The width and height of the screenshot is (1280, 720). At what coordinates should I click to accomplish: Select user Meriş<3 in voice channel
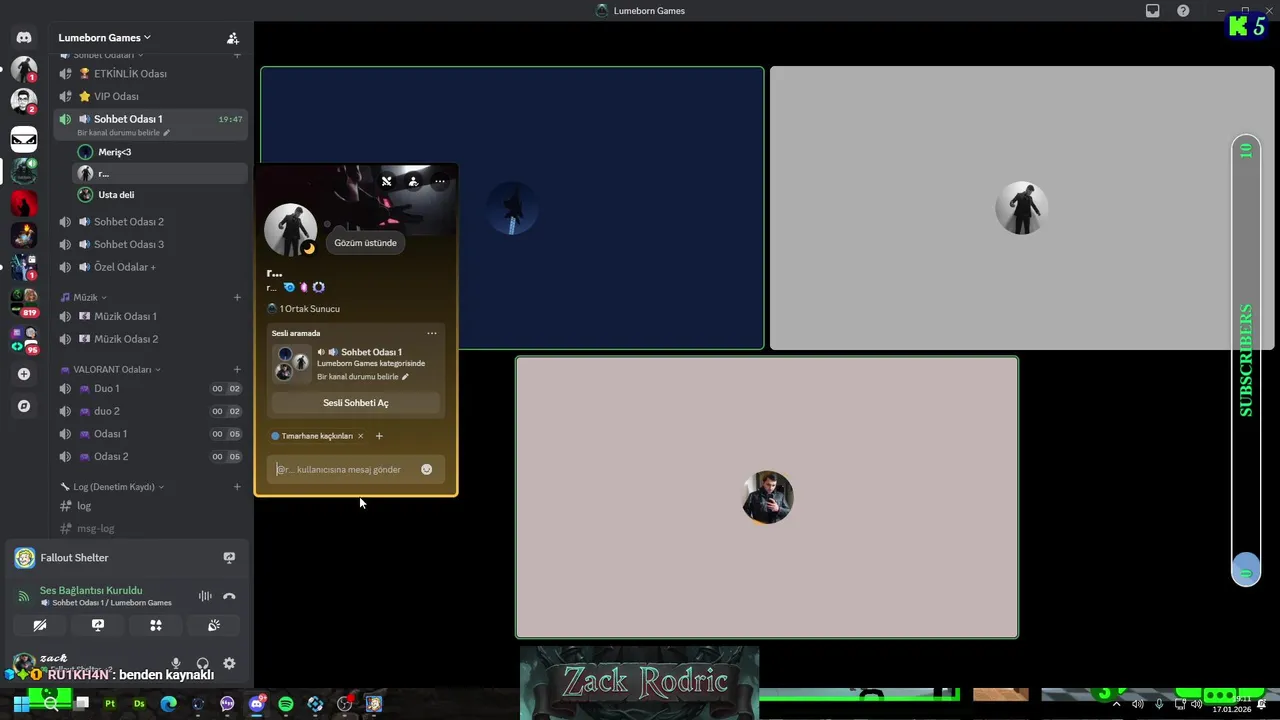click(160, 152)
